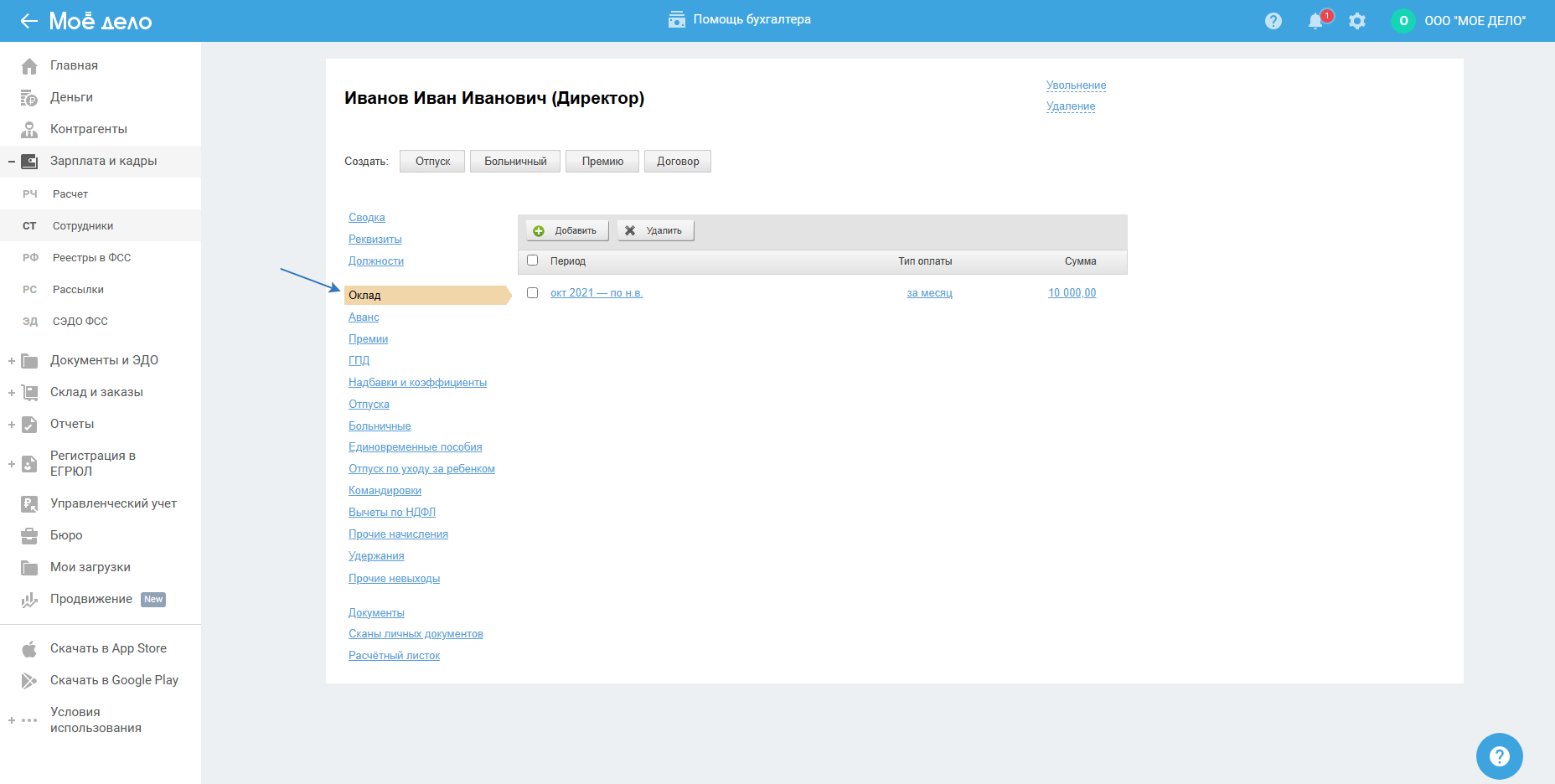Select all rows via header checkbox

(x=532, y=260)
